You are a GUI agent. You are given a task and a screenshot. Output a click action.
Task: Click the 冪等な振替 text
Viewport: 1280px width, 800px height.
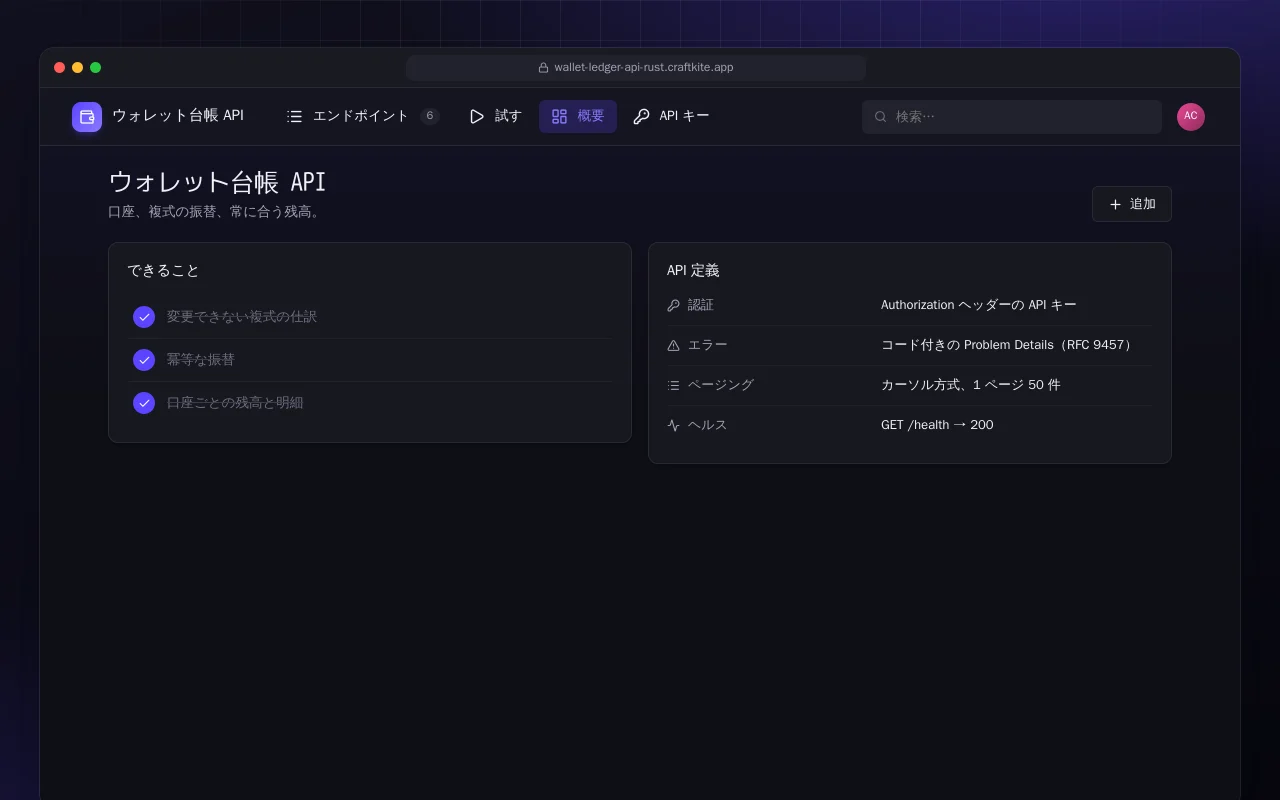[201, 360]
